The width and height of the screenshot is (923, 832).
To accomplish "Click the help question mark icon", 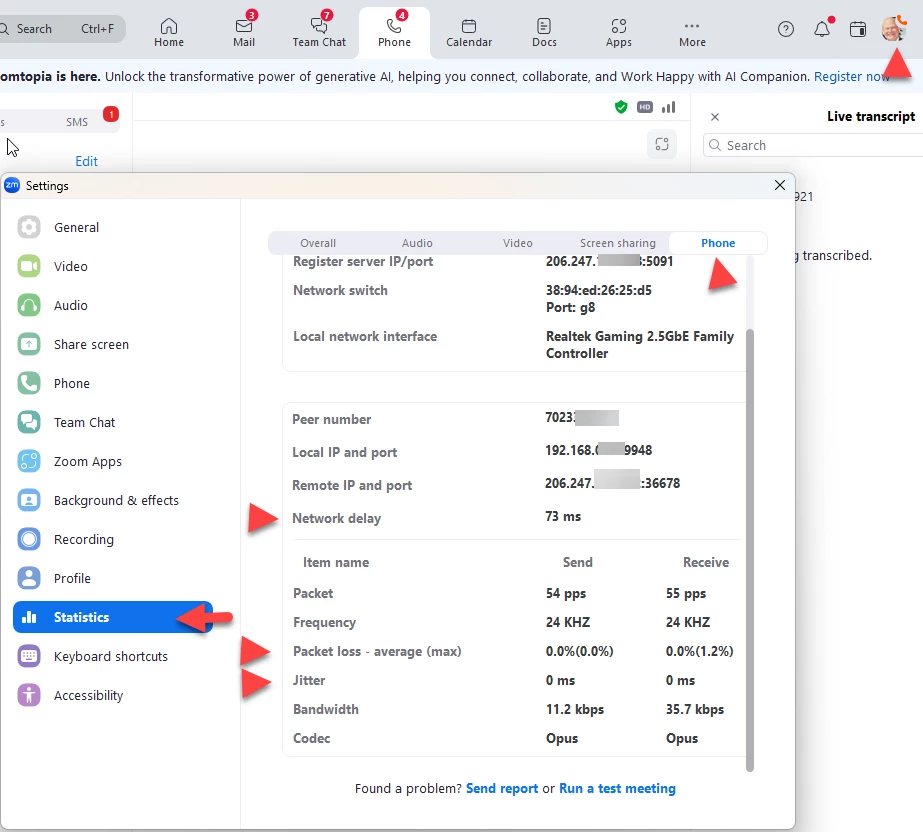I will point(785,29).
